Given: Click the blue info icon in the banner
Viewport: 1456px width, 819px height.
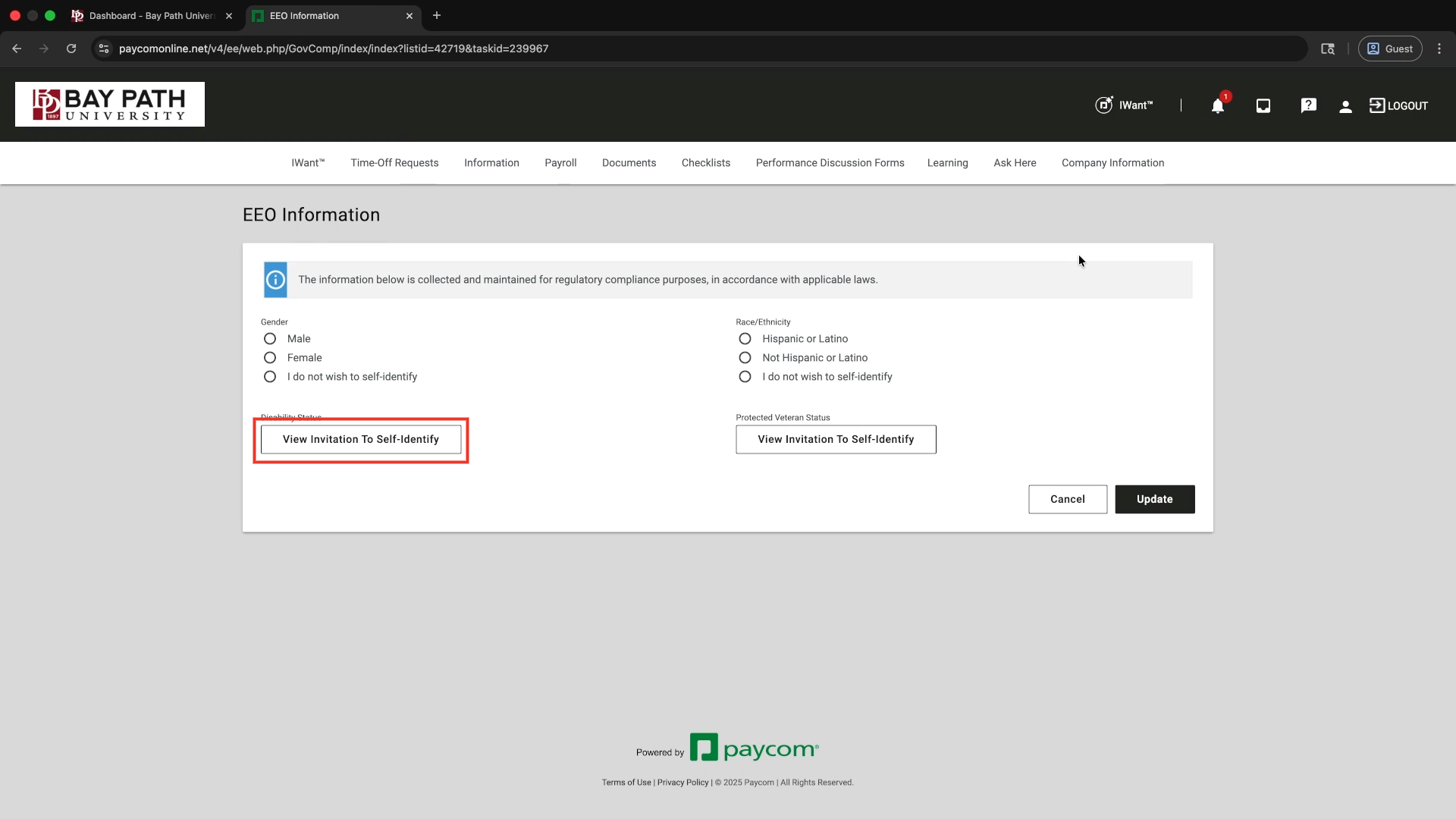Looking at the screenshot, I should click(x=275, y=280).
